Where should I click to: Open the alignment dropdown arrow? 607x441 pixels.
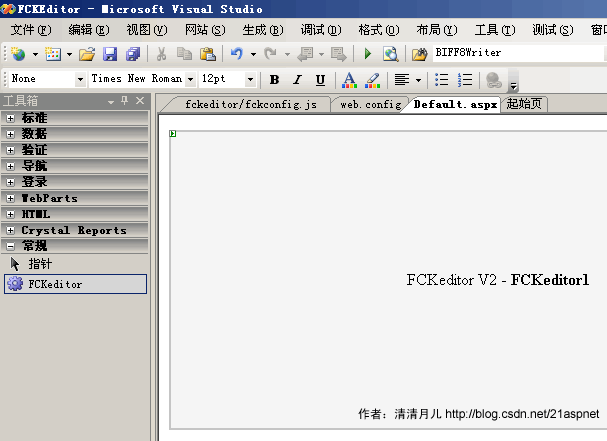(418, 80)
